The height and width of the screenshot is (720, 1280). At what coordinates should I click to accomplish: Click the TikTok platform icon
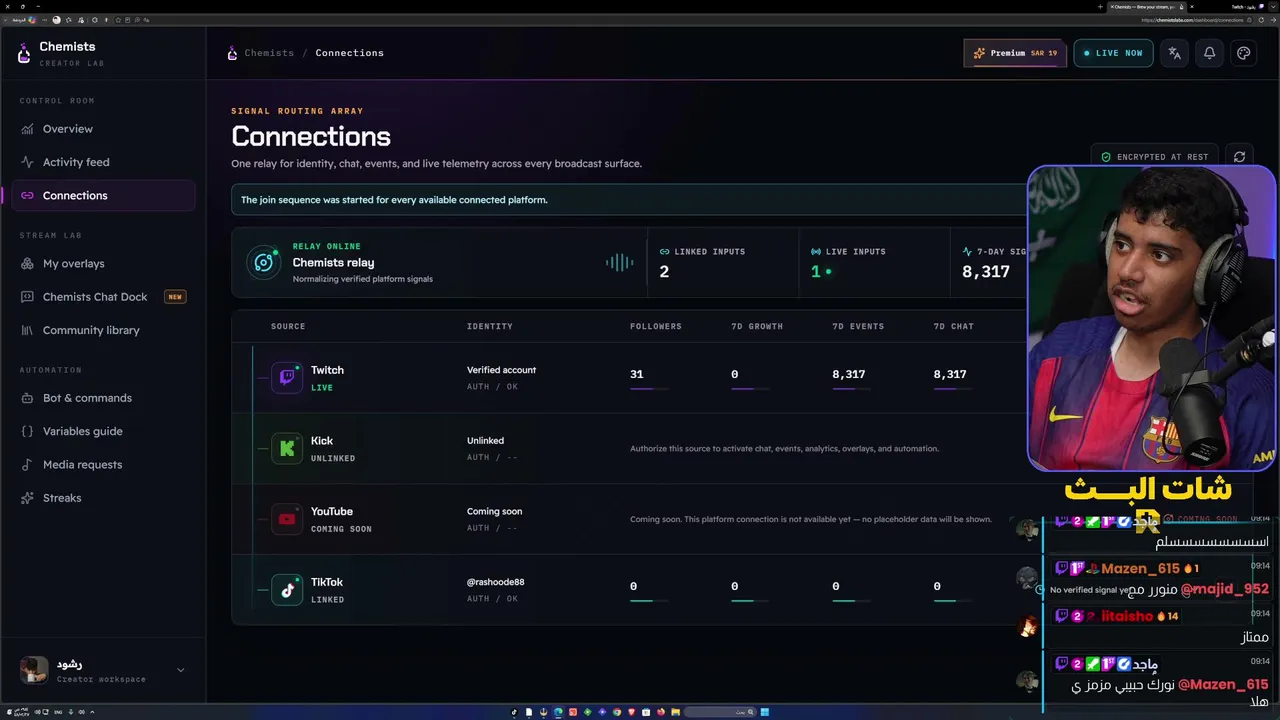tap(287, 590)
